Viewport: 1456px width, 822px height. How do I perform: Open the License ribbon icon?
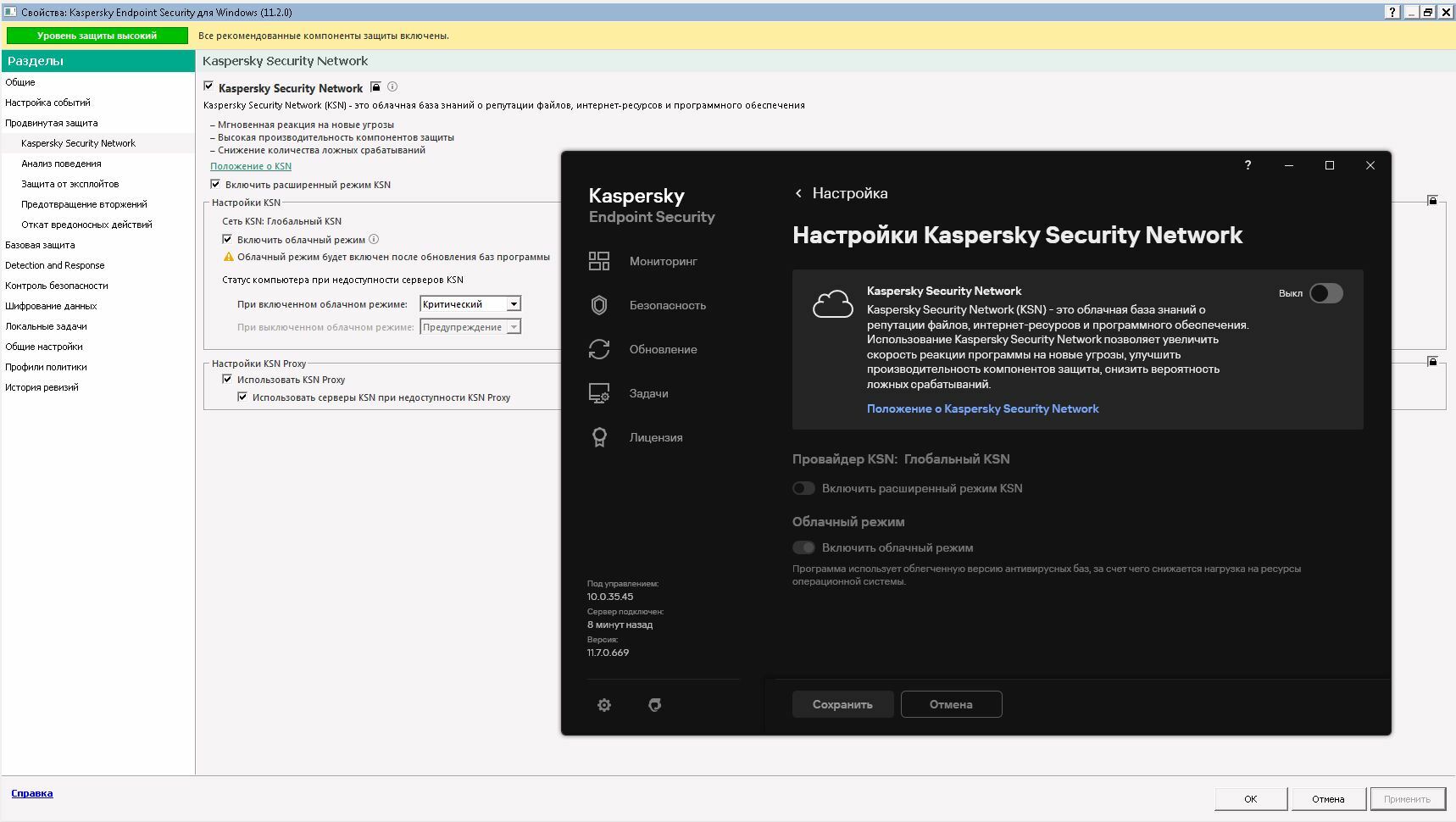click(x=599, y=437)
